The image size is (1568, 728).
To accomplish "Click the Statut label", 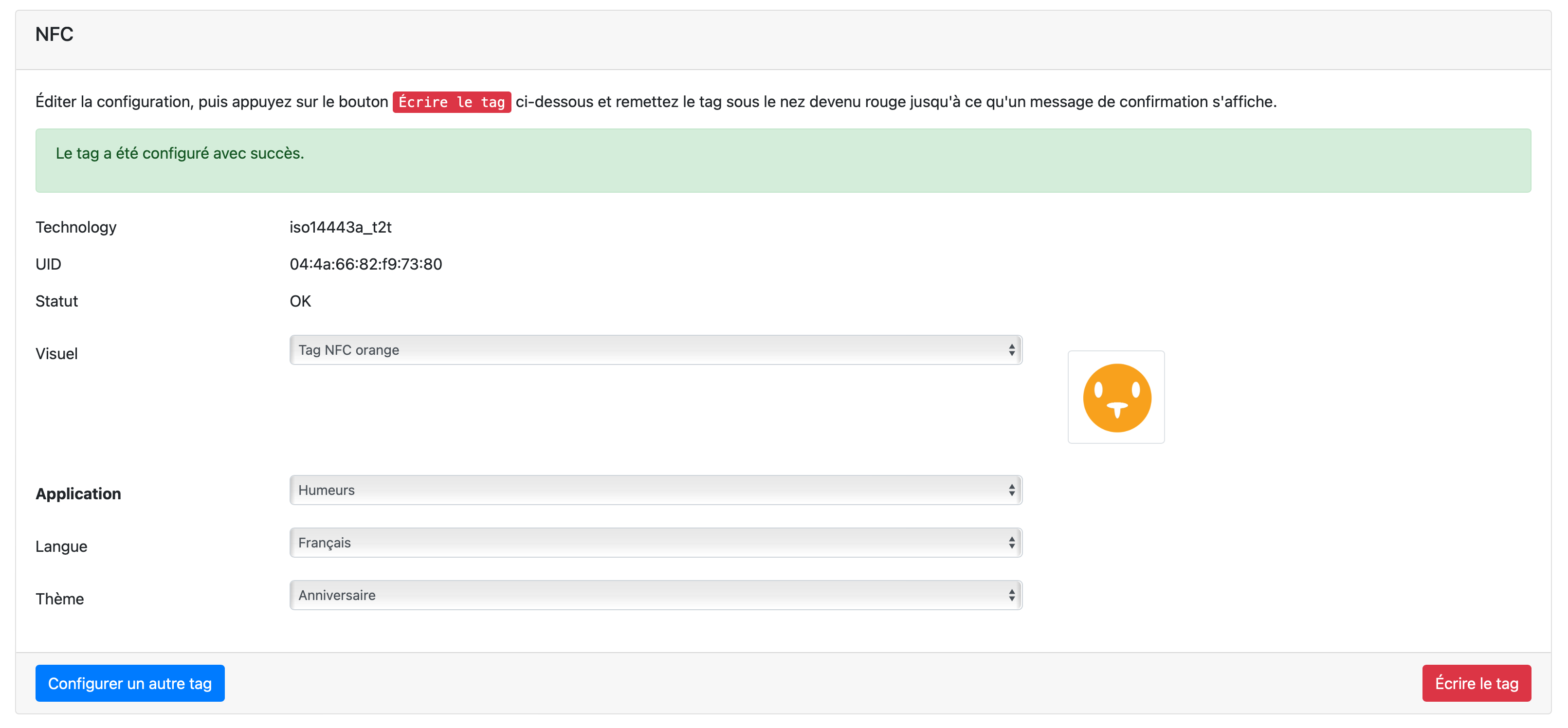I will point(56,301).
